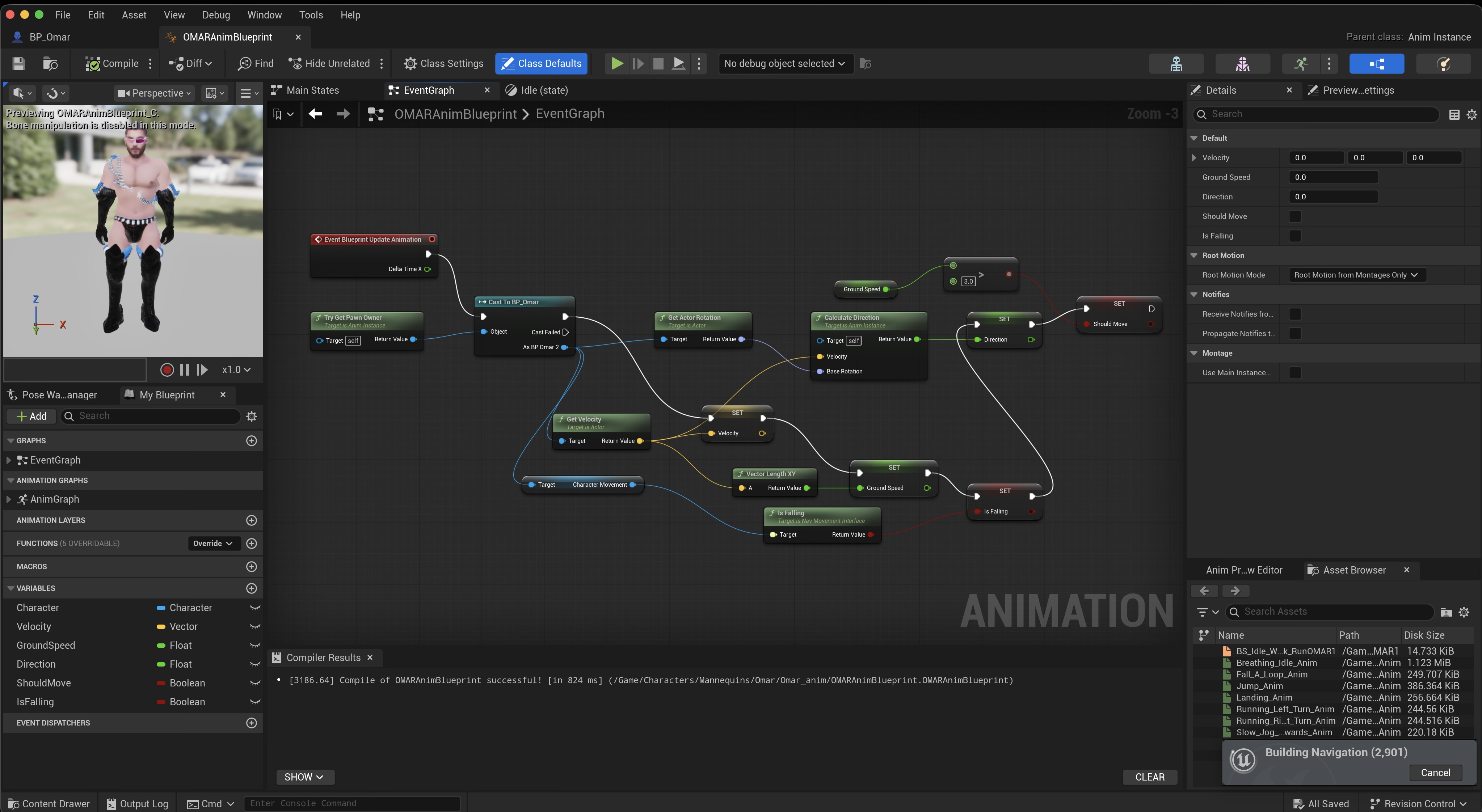Open Root Motion Mode dropdown
The height and width of the screenshot is (812, 1482).
click(x=1357, y=275)
